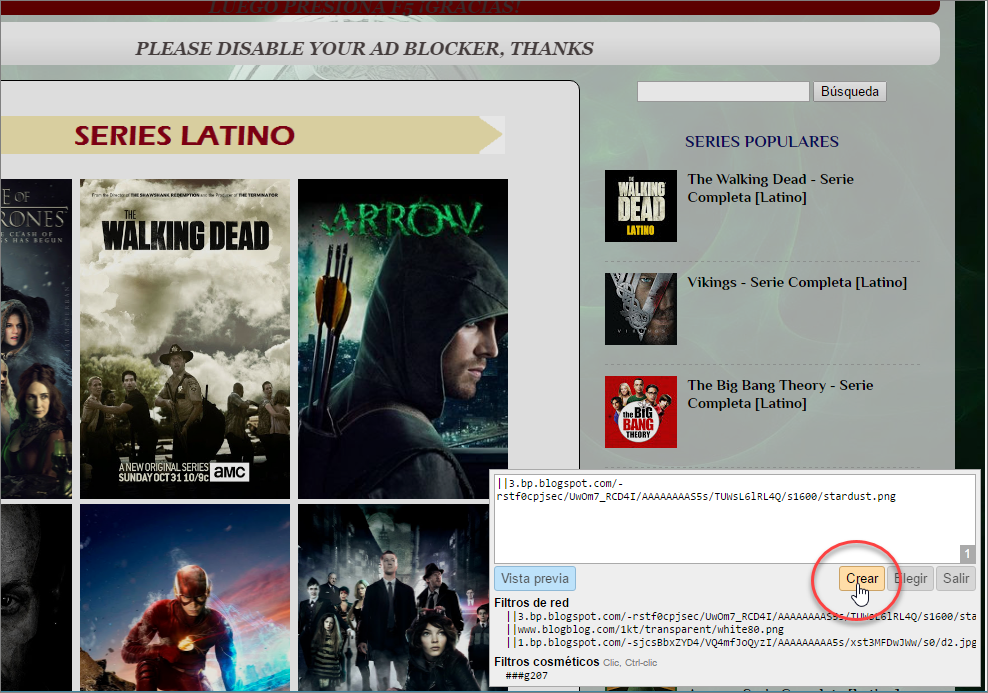Click the Walking Dead Latino sidebar thumbnail
Viewport: 988px width, 693px height.
point(641,206)
